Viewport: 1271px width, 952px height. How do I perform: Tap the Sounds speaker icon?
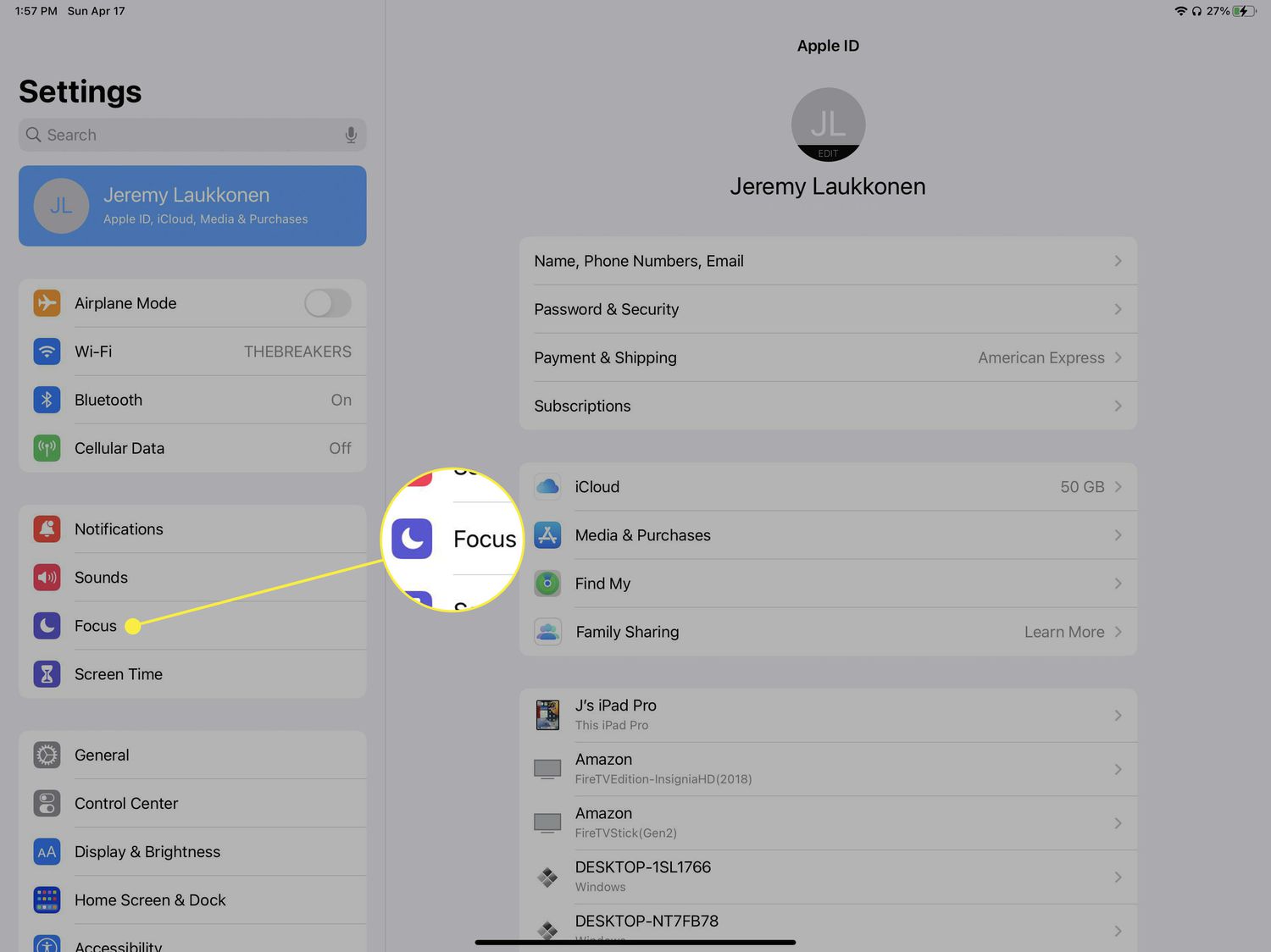point(47,578)
